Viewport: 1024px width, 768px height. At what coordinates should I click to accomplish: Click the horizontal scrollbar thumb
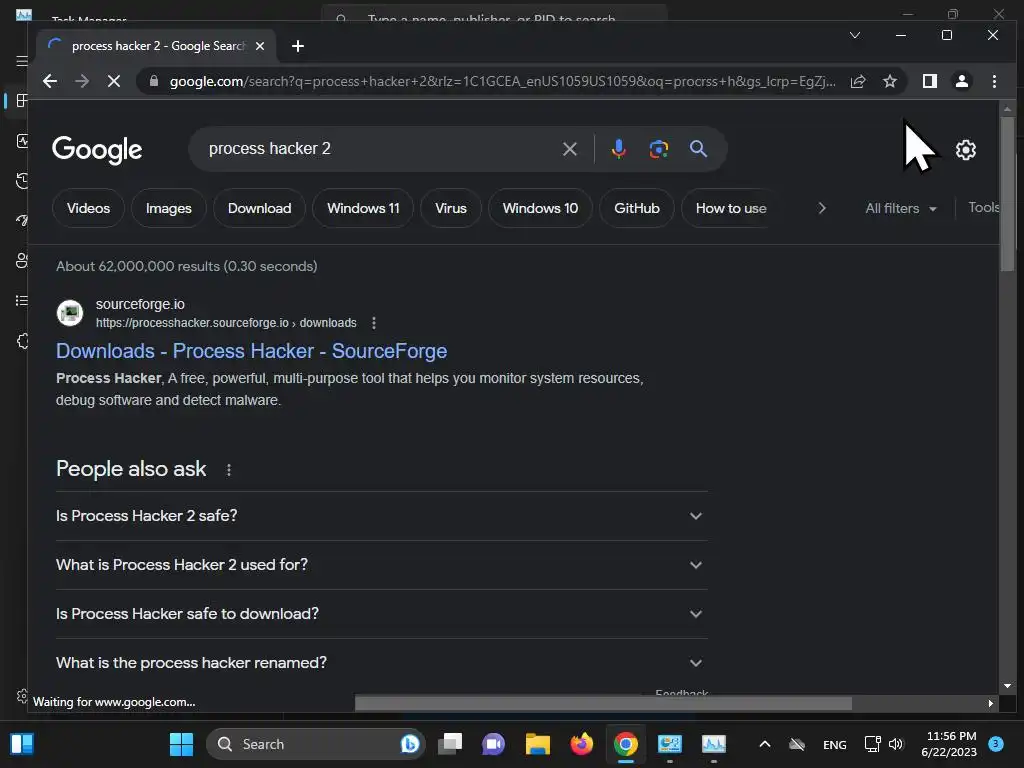[603, 703]
